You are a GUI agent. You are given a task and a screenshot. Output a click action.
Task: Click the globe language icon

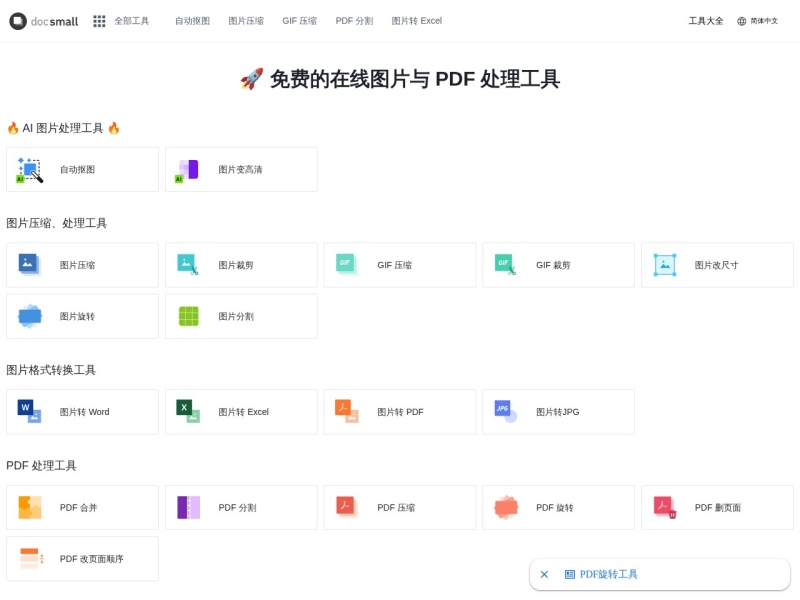(x=742, y=21)
